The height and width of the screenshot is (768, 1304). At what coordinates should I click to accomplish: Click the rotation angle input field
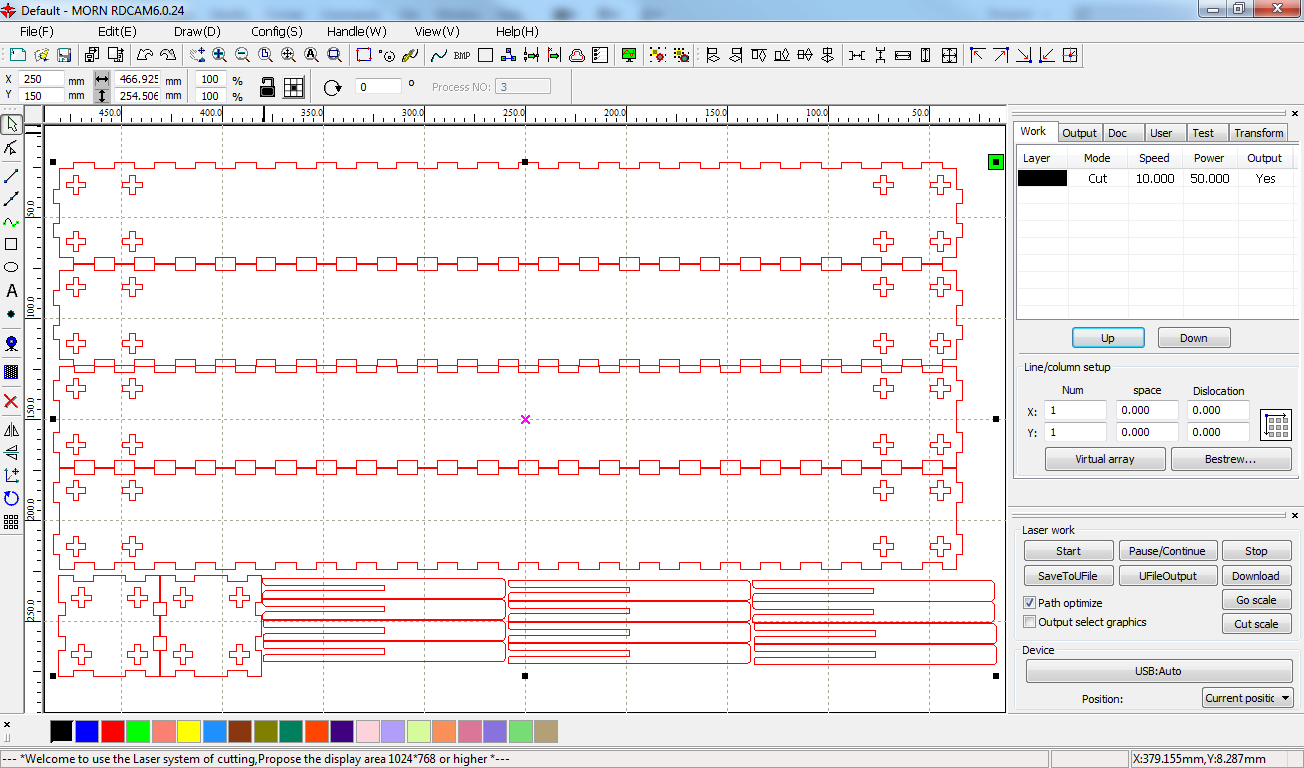coord(378,87)
